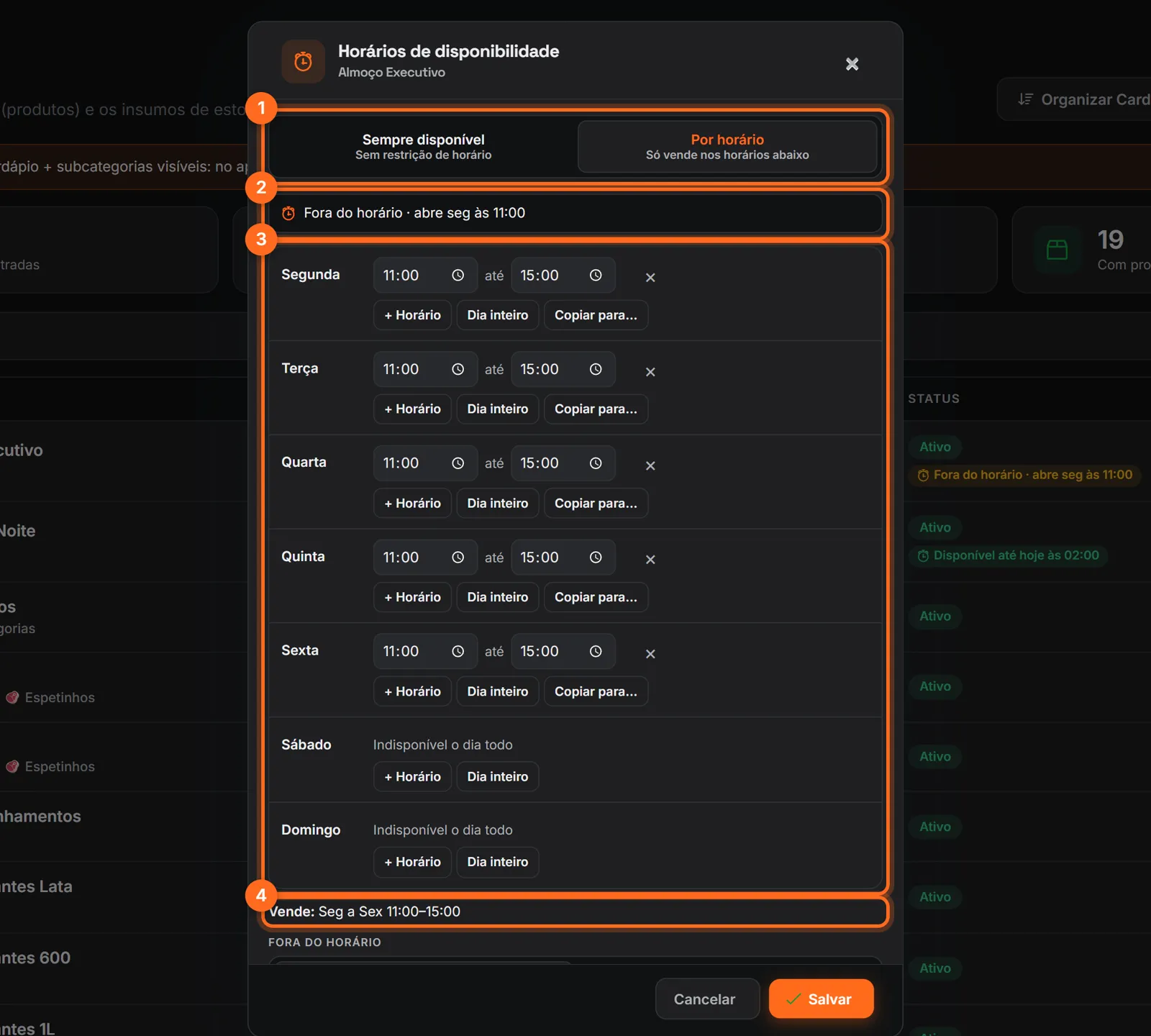
Task: Edit the Sexta end time field
Action: [563, 651]
